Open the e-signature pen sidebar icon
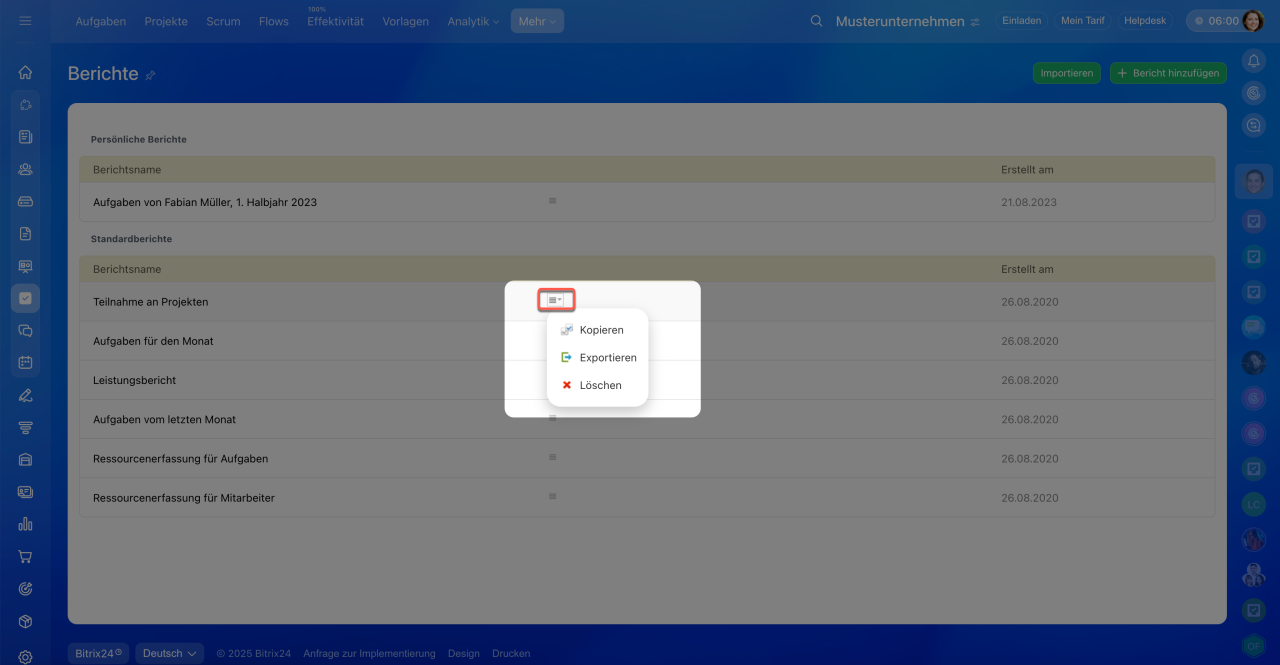The image size is (1280, 665). tap(25, 395)
